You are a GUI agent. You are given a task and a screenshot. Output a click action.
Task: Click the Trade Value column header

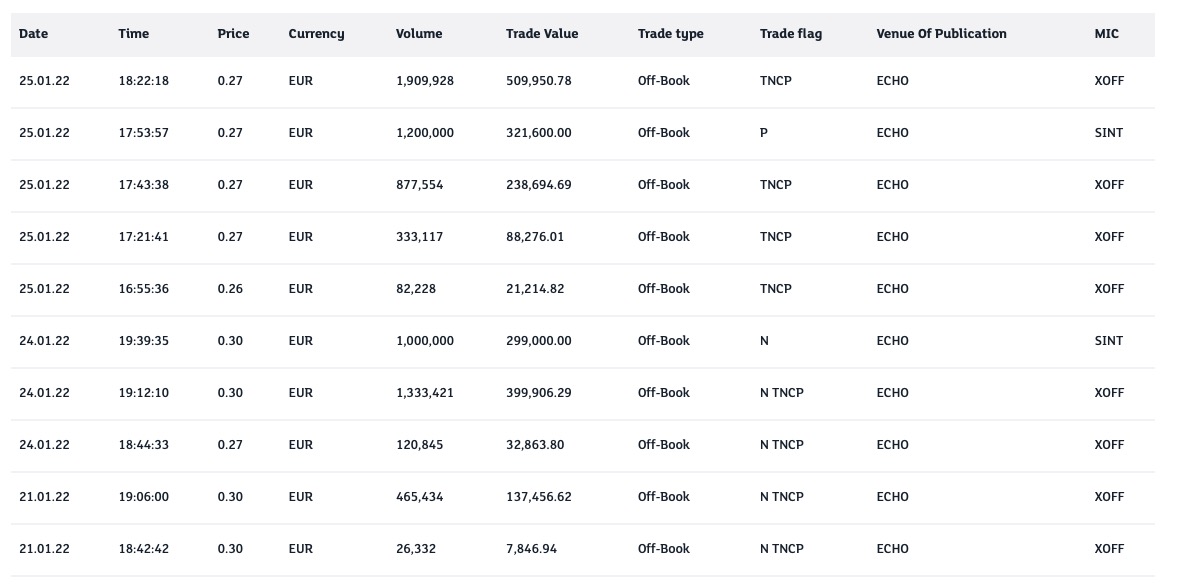[x=542, y=34]
